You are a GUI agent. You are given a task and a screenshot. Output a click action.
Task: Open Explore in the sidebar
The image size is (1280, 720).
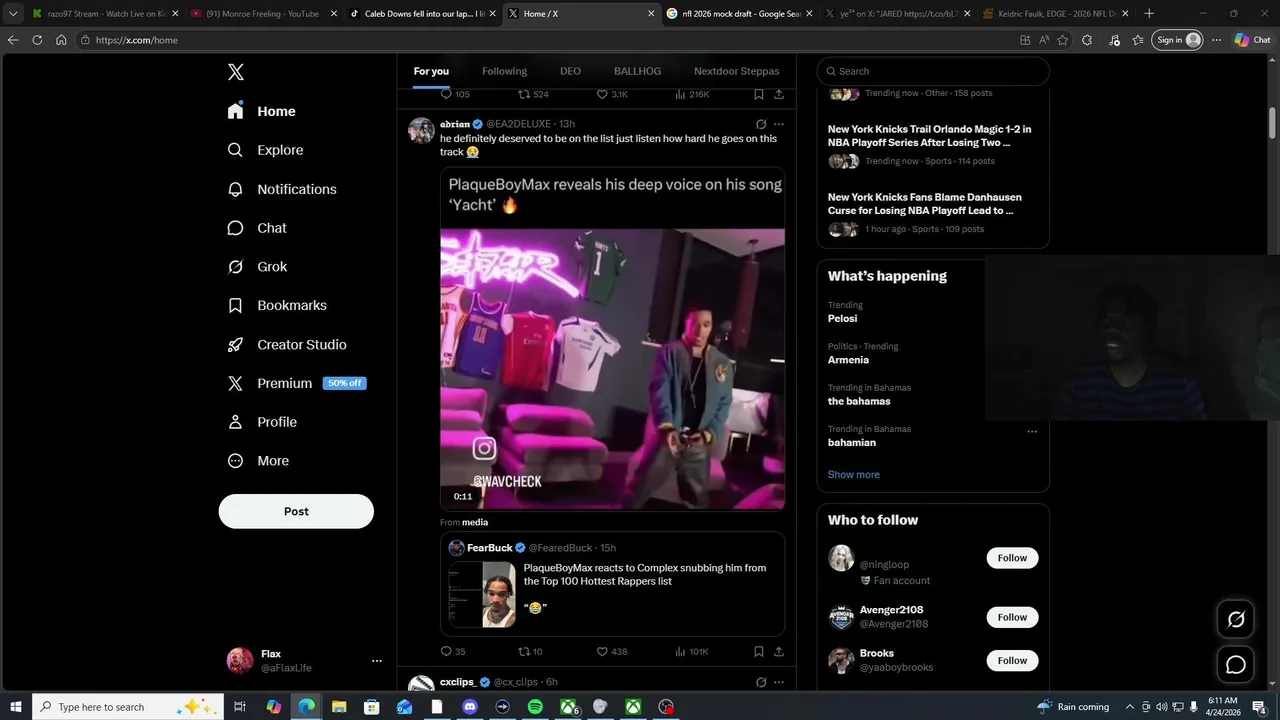pos(265,150)
